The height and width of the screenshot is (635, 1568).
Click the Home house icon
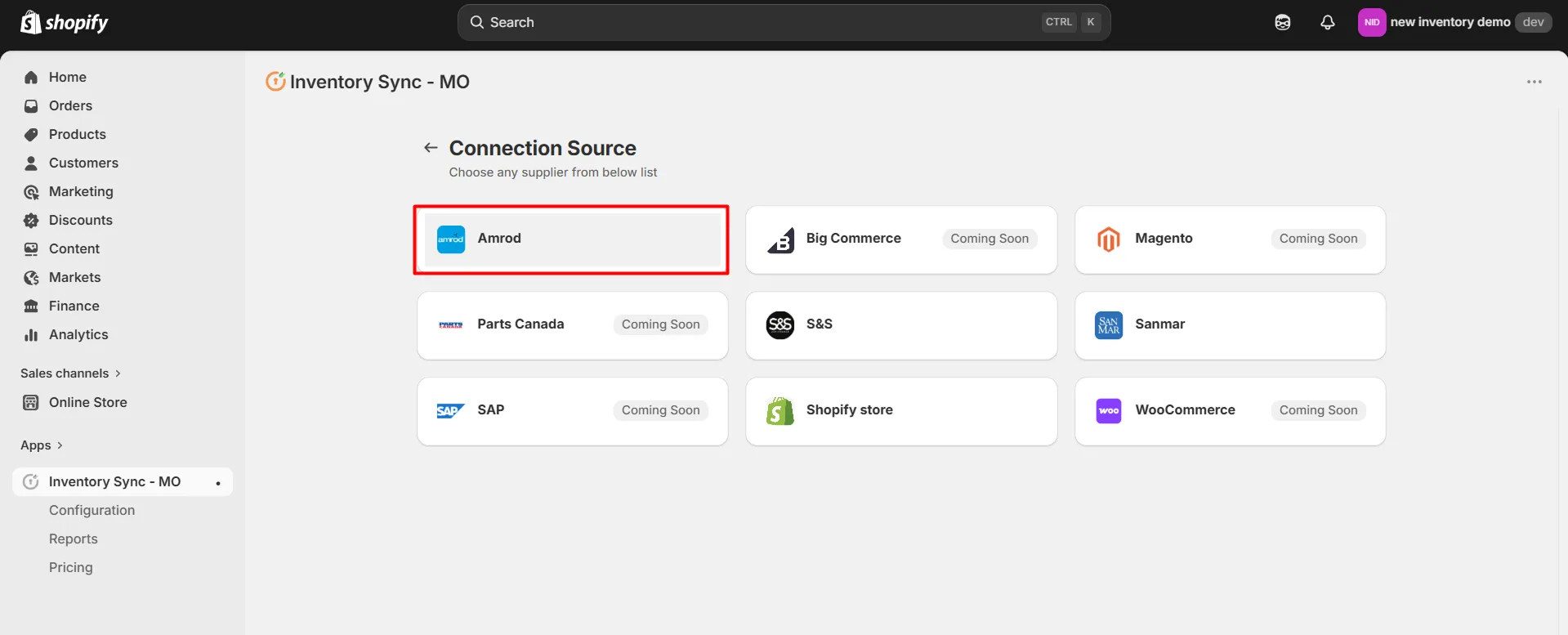31,77
